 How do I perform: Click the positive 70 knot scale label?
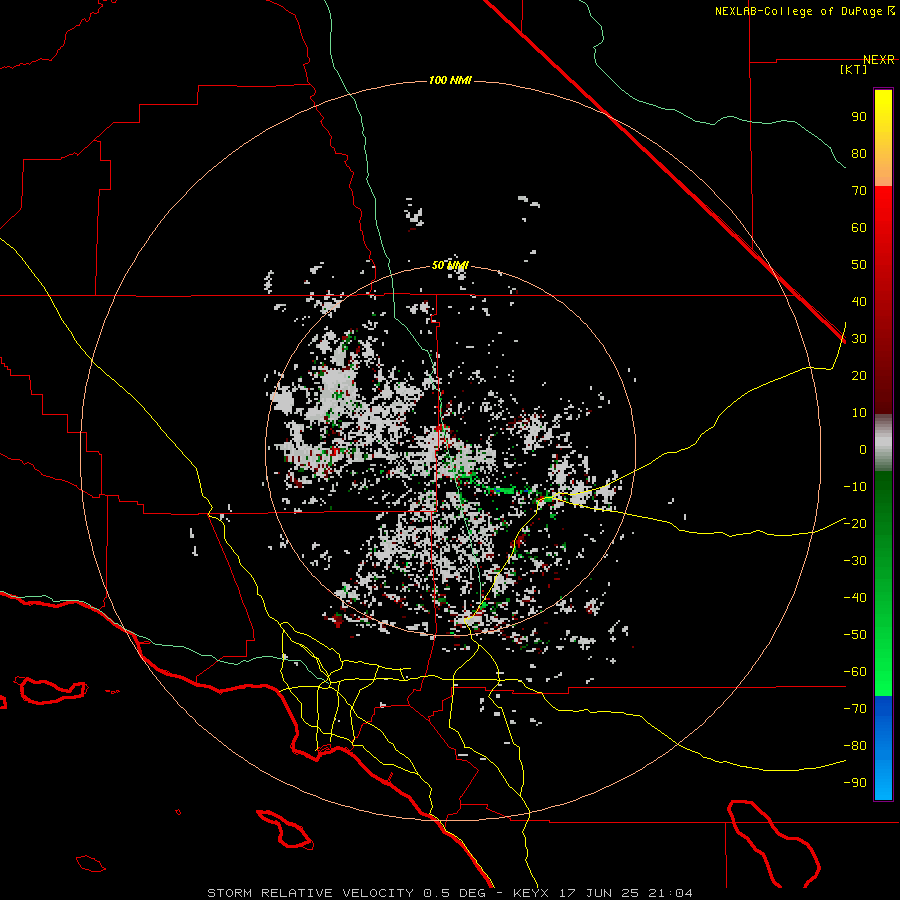point(859,191)
